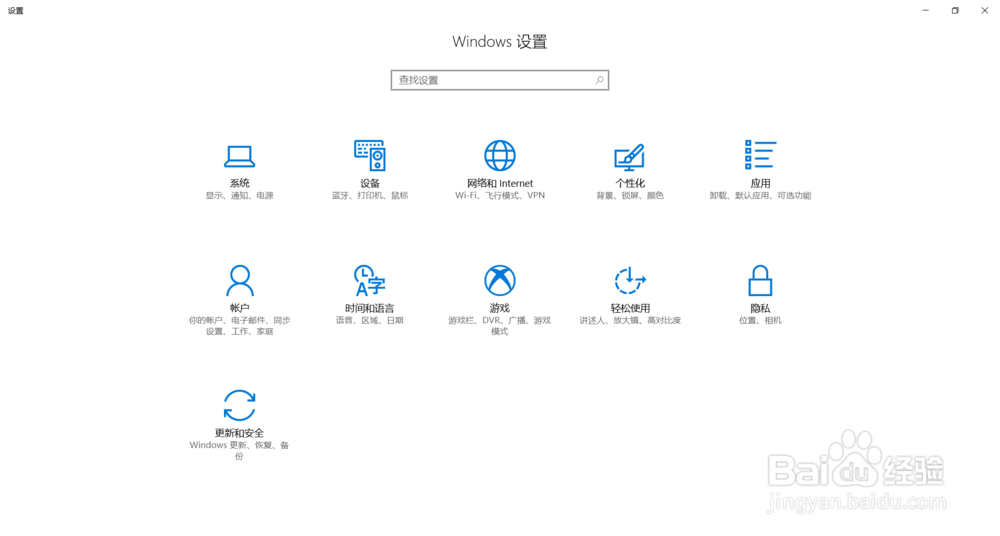Screen dimensions: 1000x536
Task: Restore down the 设置 window
Action: click(x=955, y=10)
